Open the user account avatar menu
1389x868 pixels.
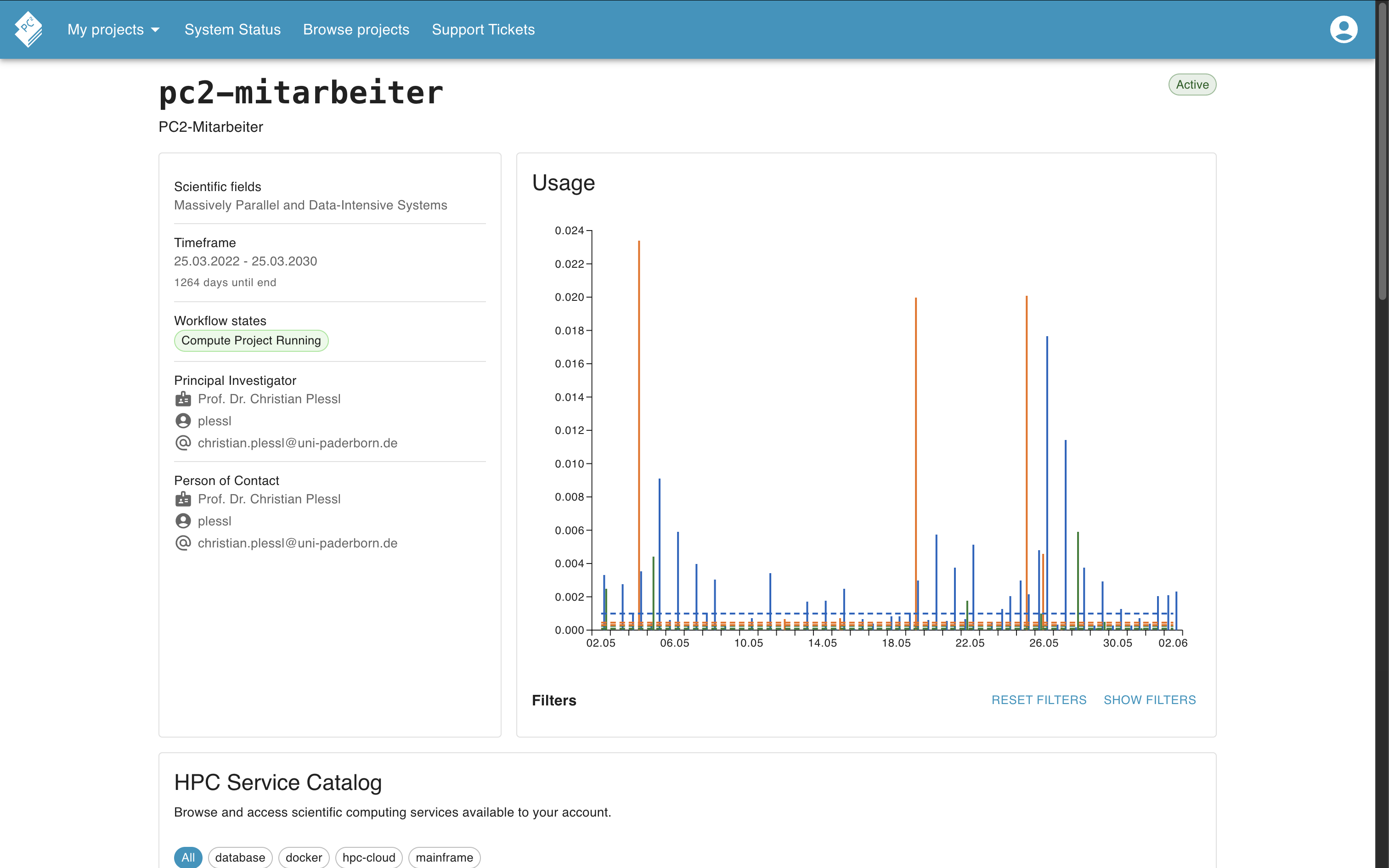pos(1343,29)
